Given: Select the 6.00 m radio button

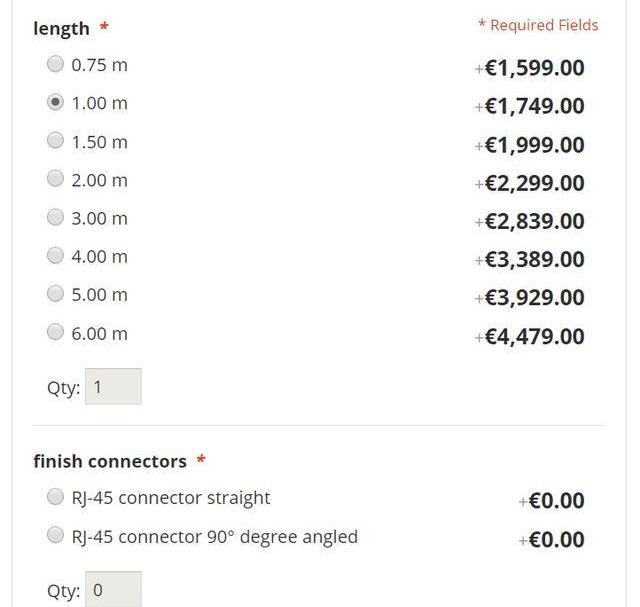Looking at the screenshot, I should [56, 332].
